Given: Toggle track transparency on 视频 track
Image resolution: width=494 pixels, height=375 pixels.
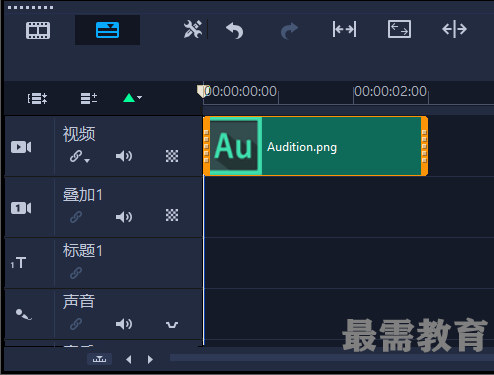Looking at the screenshot, I should (172, 156).
